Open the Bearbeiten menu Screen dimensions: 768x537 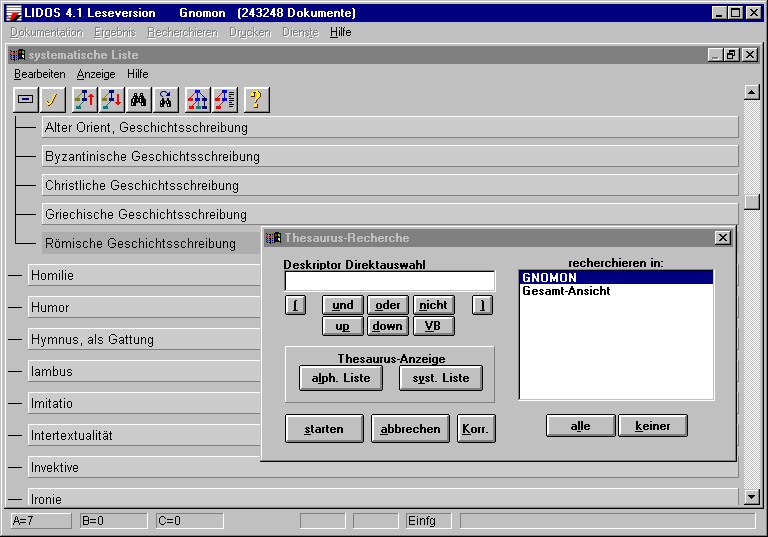coord(40,74)
